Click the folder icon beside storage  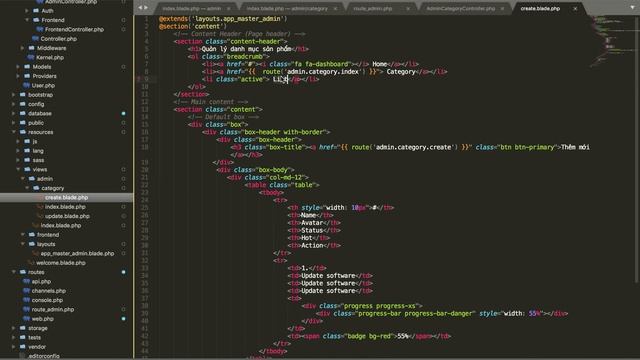pos(23,328)
